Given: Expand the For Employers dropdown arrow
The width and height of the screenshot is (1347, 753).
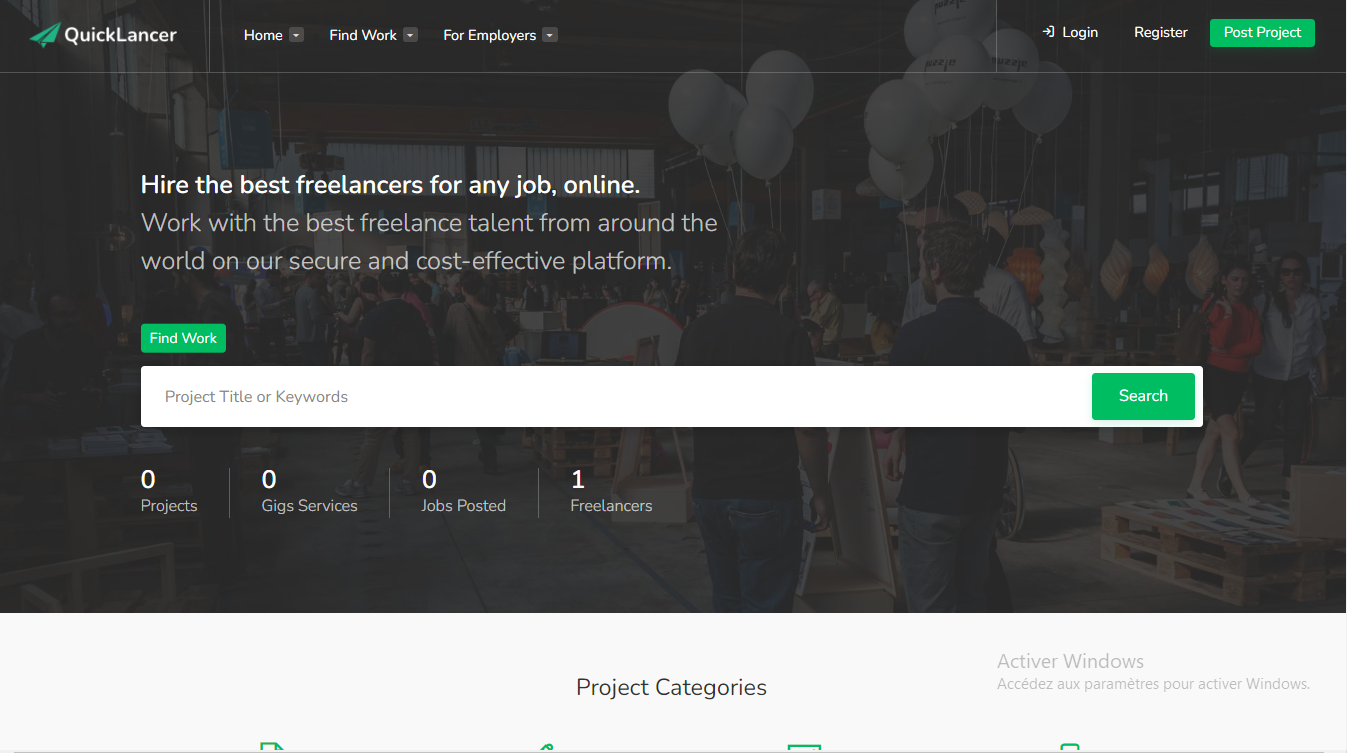Looking at the screenshot, I should [x=550, y=35].
